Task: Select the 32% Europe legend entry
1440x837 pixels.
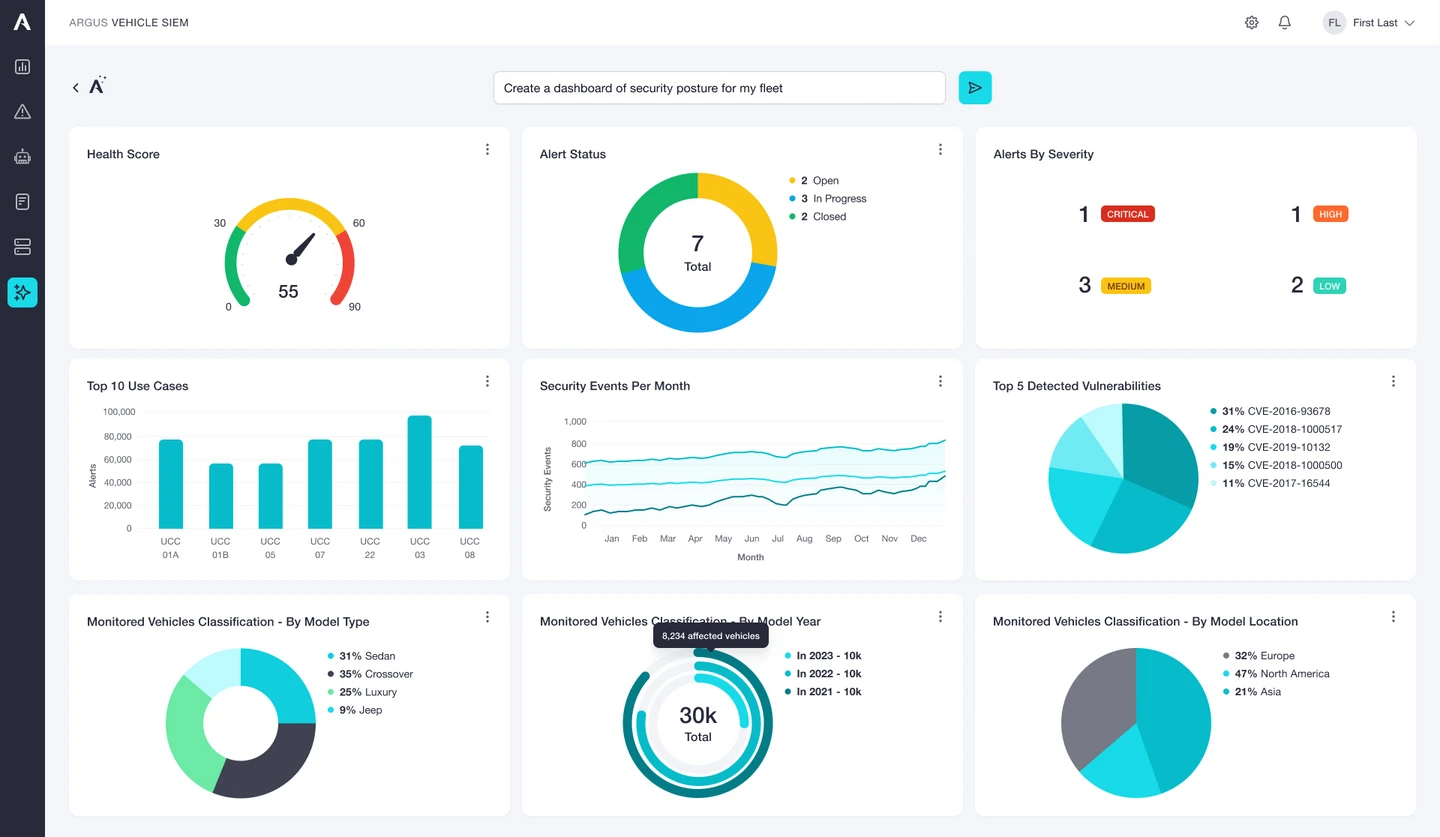Action: click(x=1258, y=657)
